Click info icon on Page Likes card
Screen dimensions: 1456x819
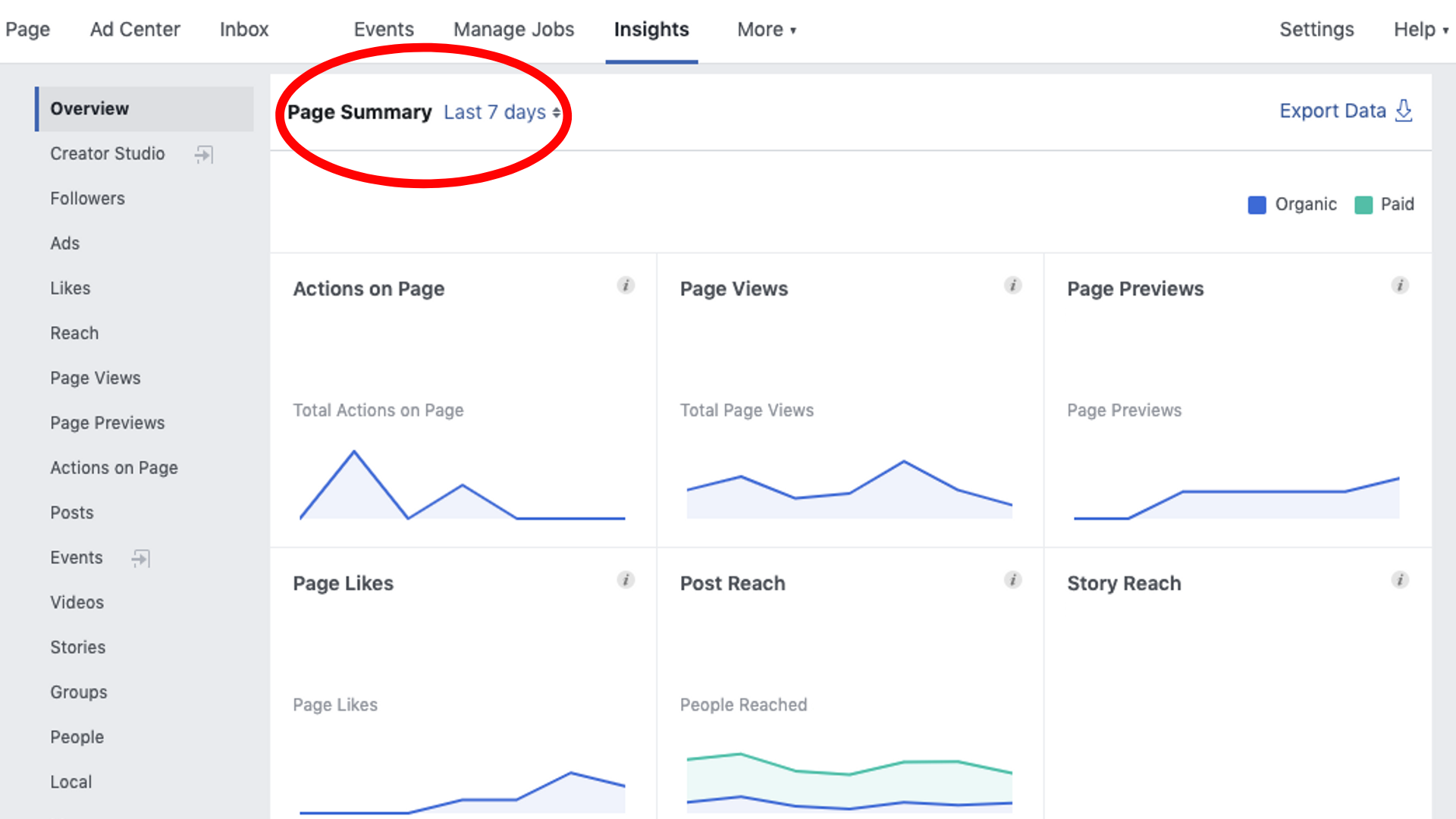point(626,580)
